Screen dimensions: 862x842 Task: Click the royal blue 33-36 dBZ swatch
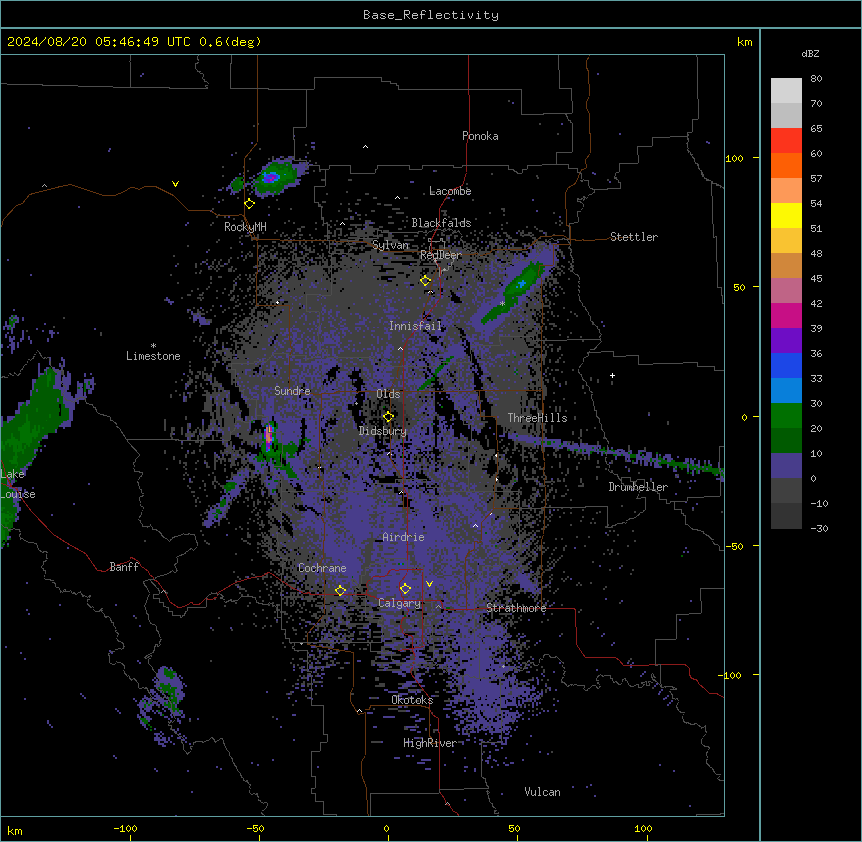tap(786, 365)
